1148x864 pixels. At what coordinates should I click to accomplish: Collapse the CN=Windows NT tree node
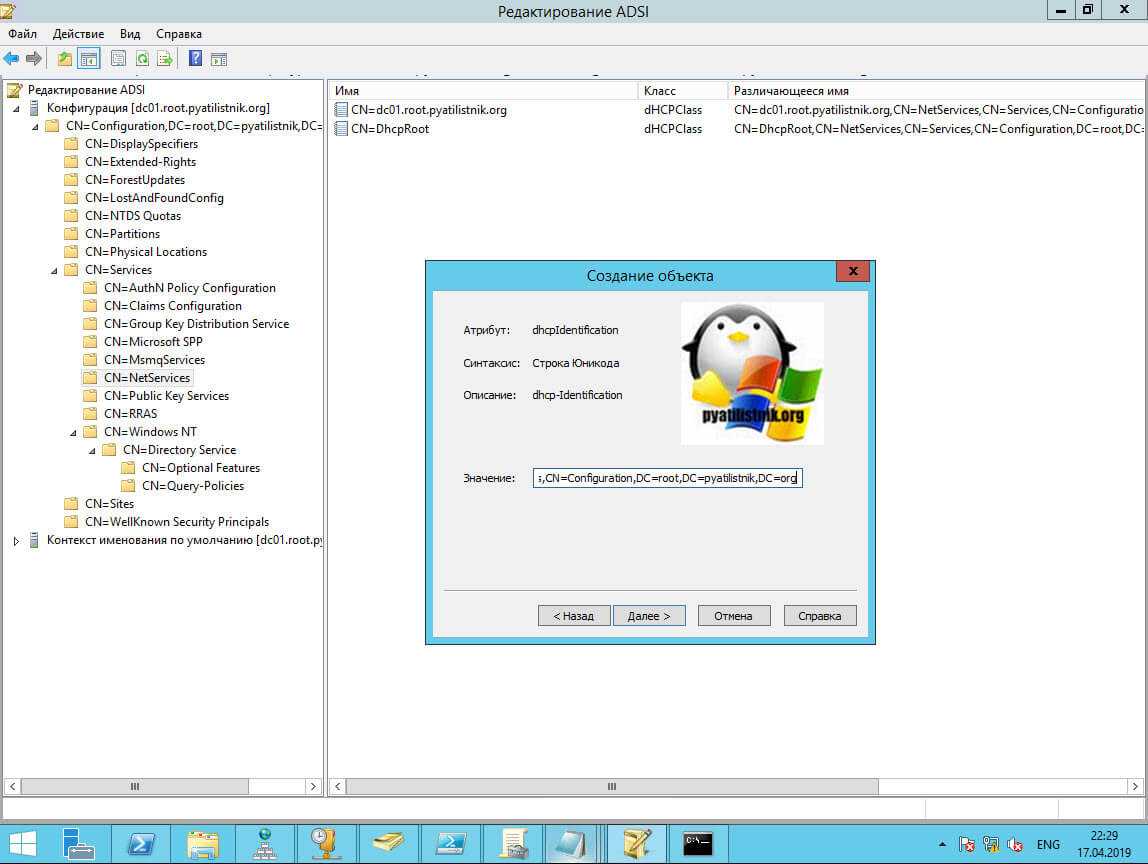[73, 432]
